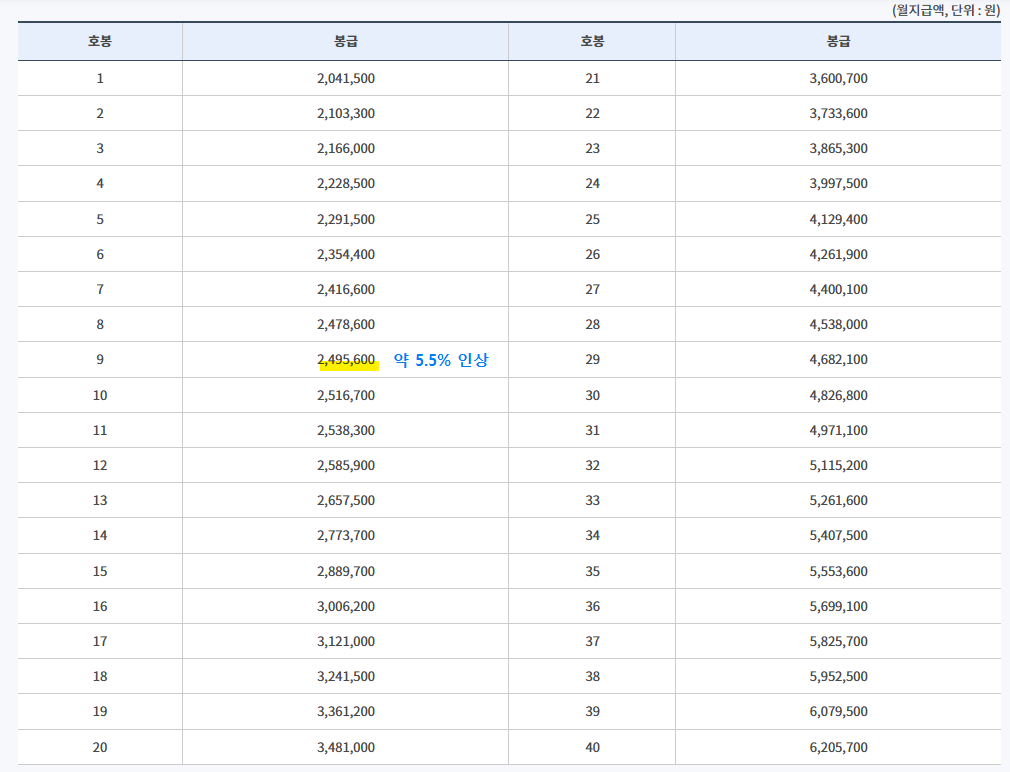Click the second 봉급 column header
The width and height of the screenshot is (1010, 772).
[838, 41]
